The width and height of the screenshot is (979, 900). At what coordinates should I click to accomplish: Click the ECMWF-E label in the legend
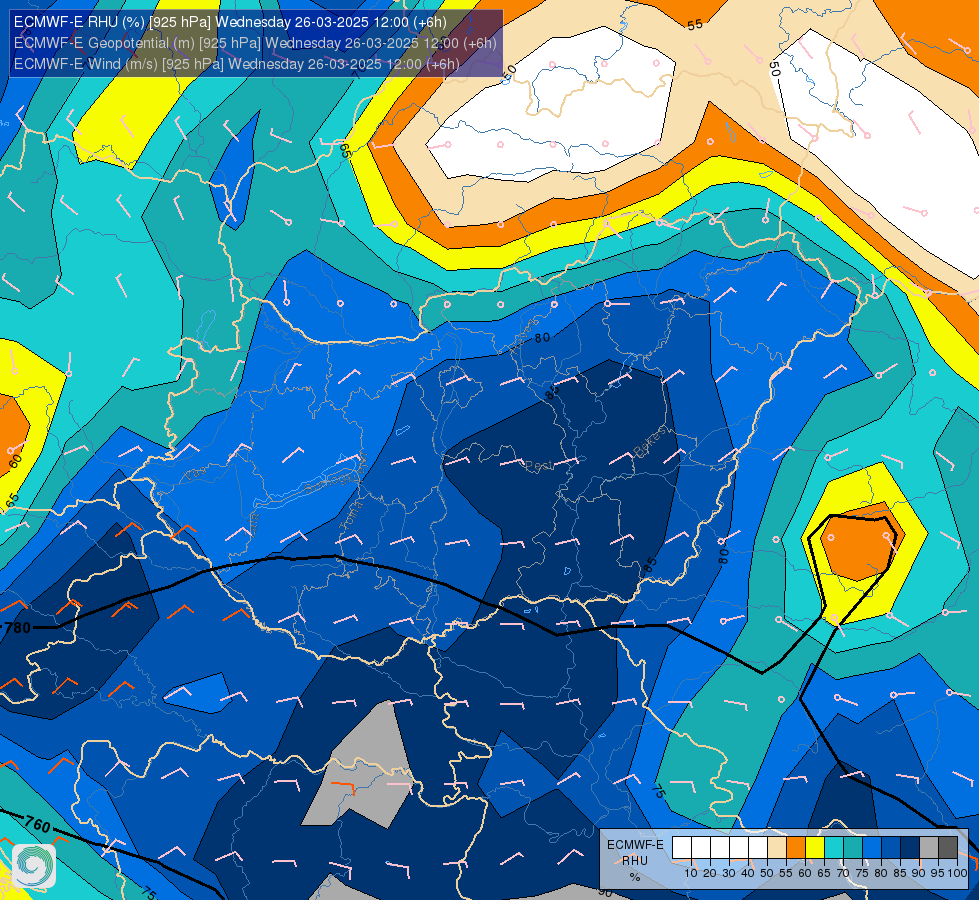point(635,844)
